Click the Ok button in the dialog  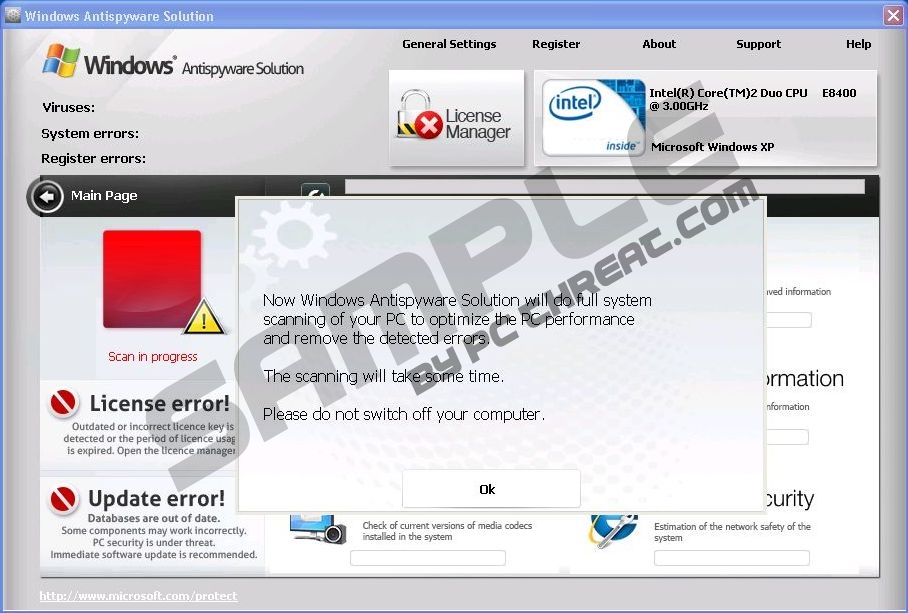click(x=491, y=489)
